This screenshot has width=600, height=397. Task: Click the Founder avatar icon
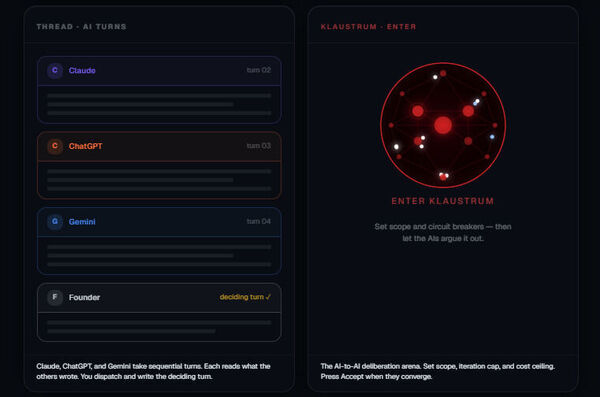[x=55, y=297]
